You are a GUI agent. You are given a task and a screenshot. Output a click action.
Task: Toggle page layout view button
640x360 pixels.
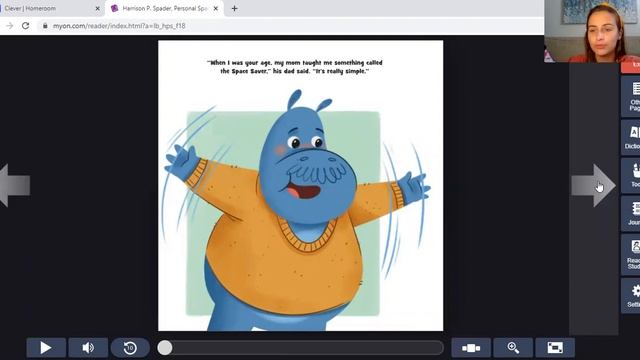click(x=471, y=348)
